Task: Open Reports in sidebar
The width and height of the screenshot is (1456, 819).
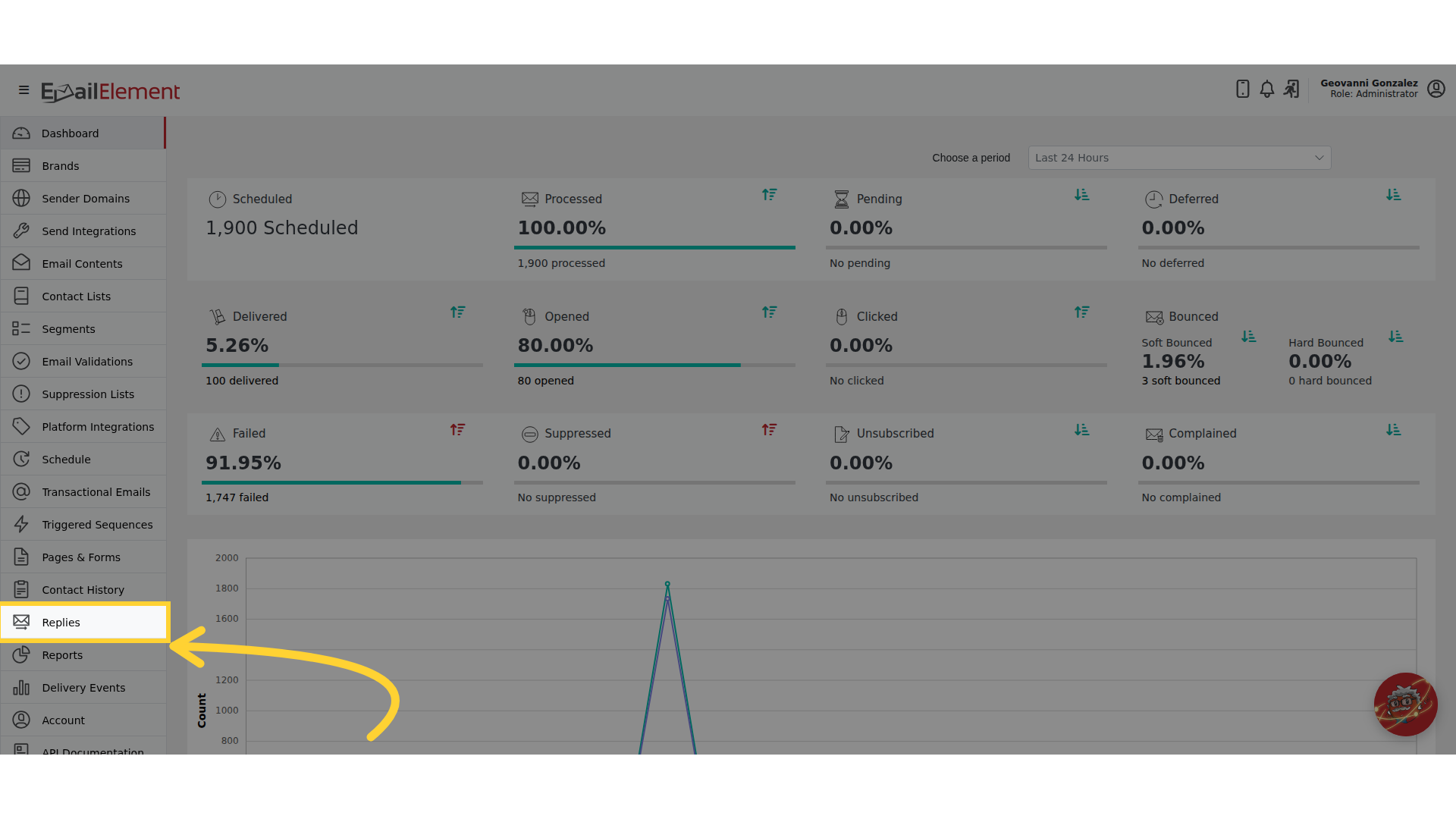Action: [x=83, y=655]
